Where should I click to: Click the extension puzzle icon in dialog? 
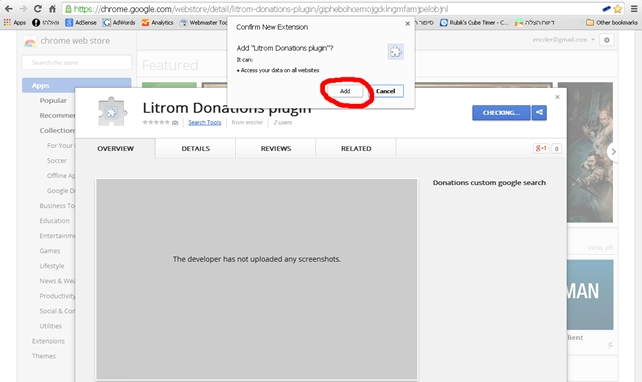pyautogui.click(x=396, y=52)
